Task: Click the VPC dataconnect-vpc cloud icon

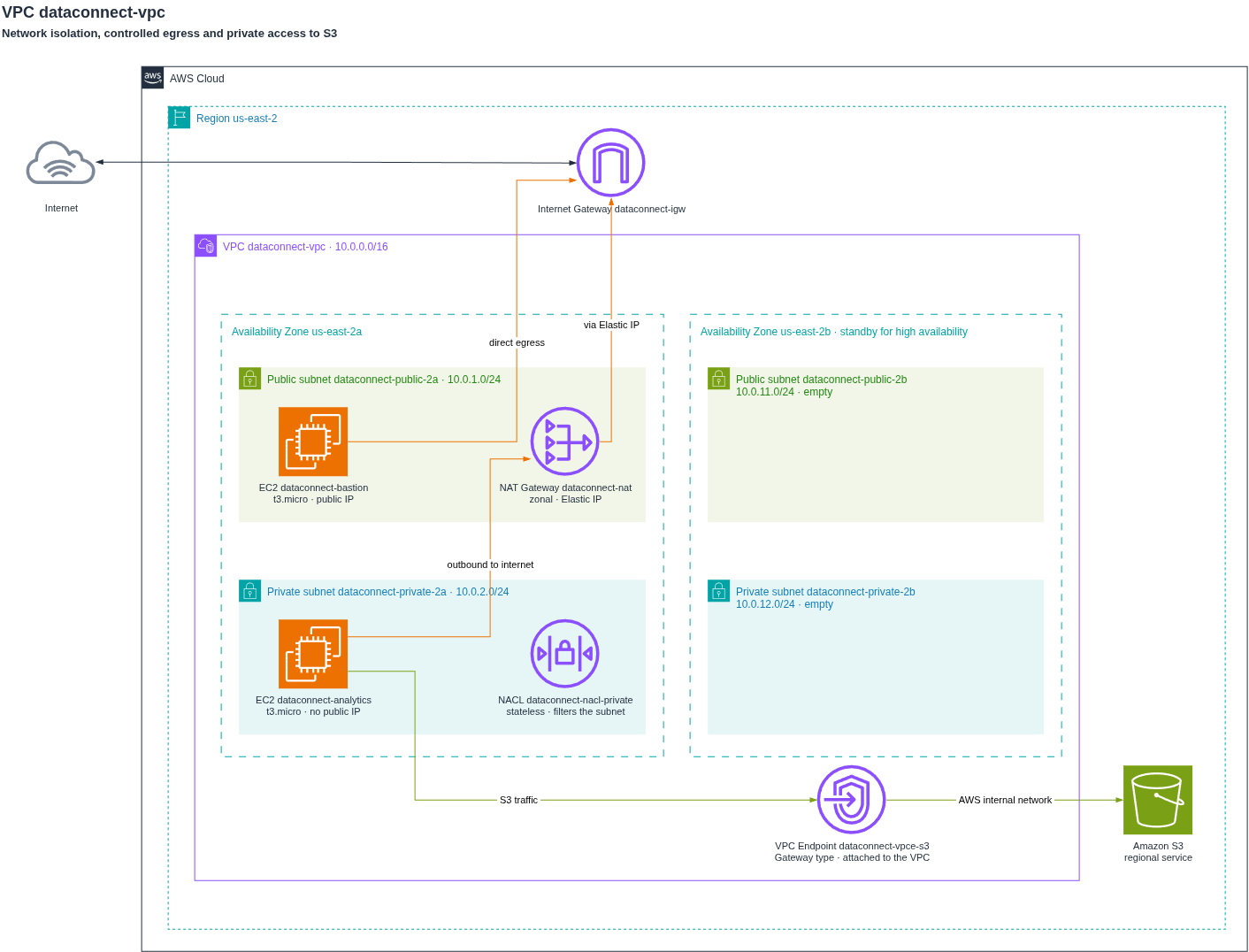Action: (x=206, y=246)
